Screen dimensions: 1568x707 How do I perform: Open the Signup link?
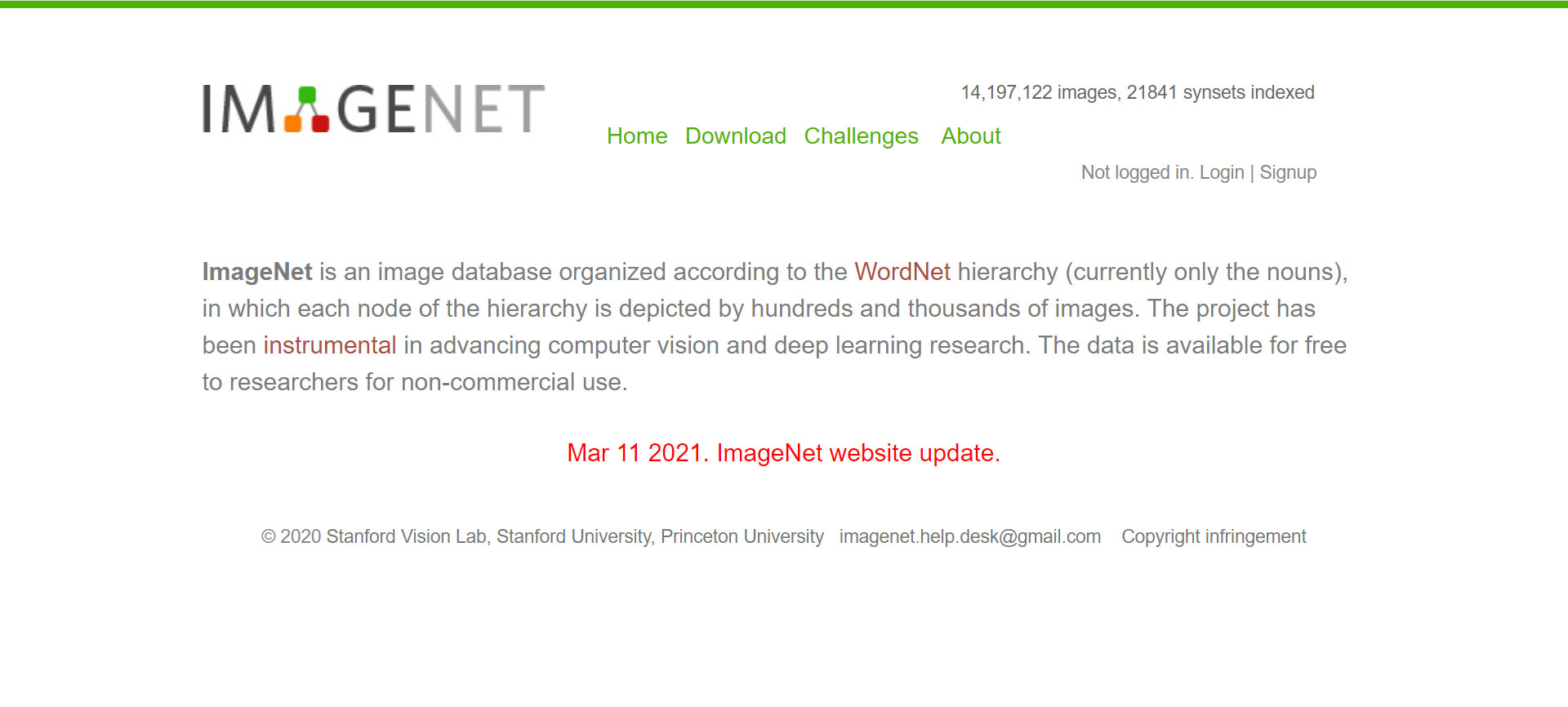[1288, 172]
